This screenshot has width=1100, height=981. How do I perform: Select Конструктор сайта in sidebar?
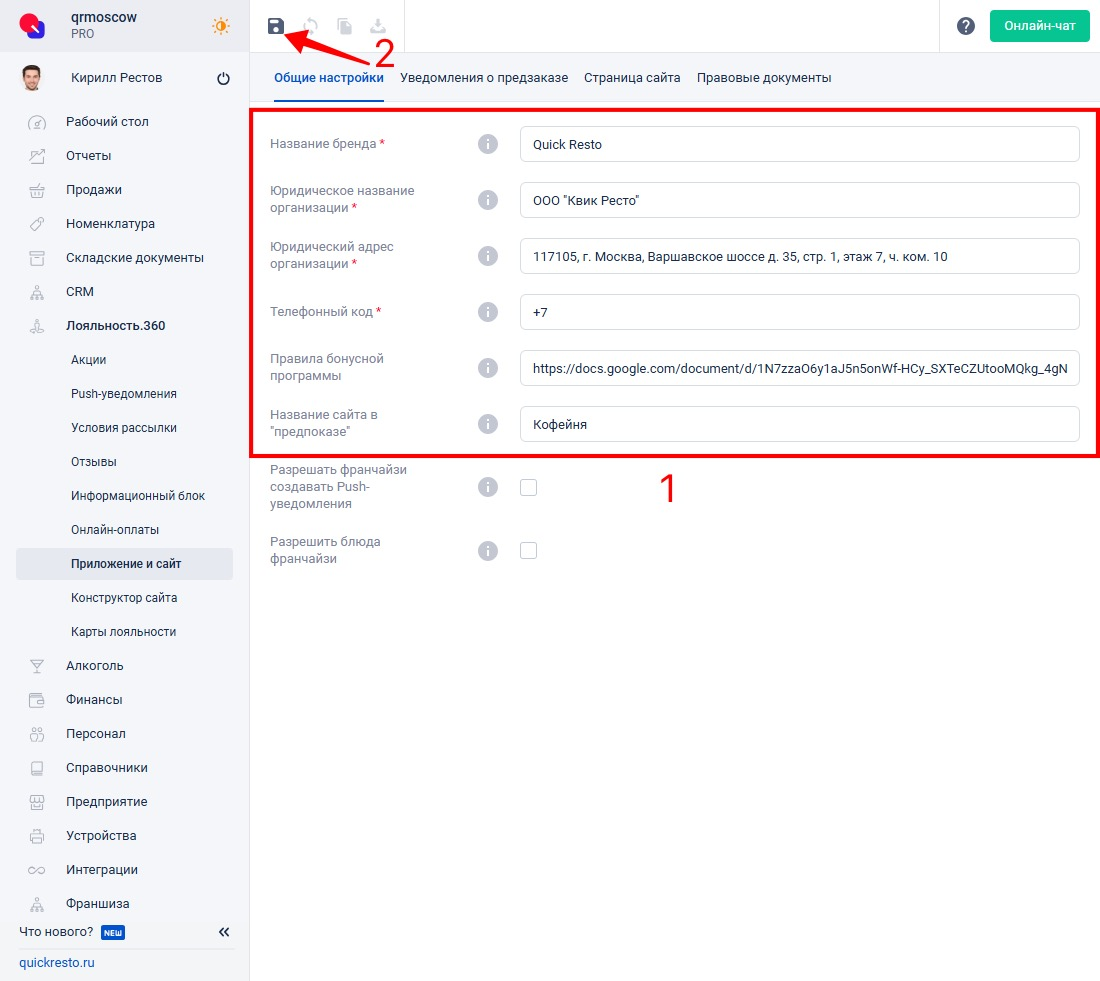click(124, 598)
